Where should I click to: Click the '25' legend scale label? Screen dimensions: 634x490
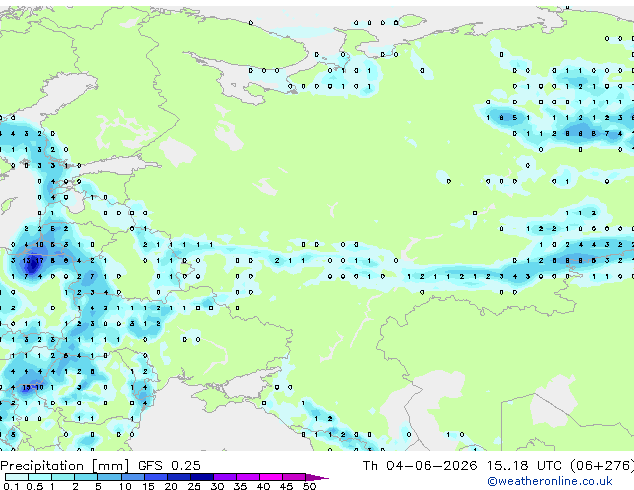click(x=194, y=486)
